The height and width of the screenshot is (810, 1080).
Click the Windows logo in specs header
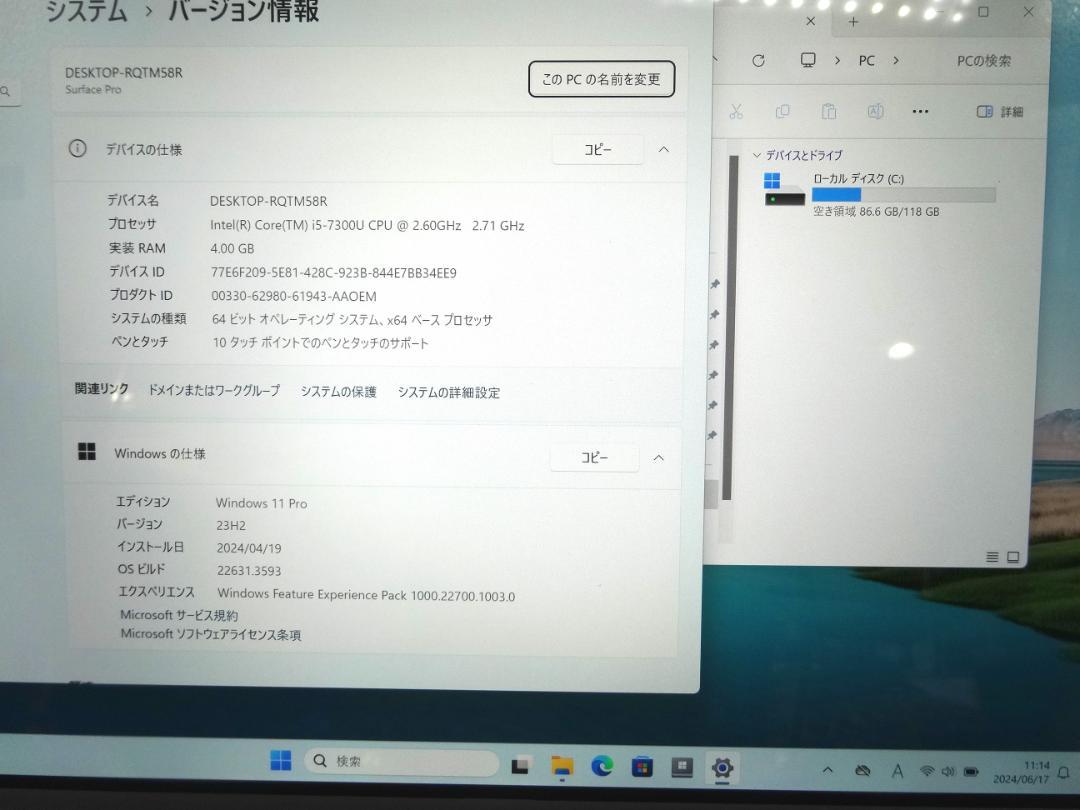pos(87,451)
